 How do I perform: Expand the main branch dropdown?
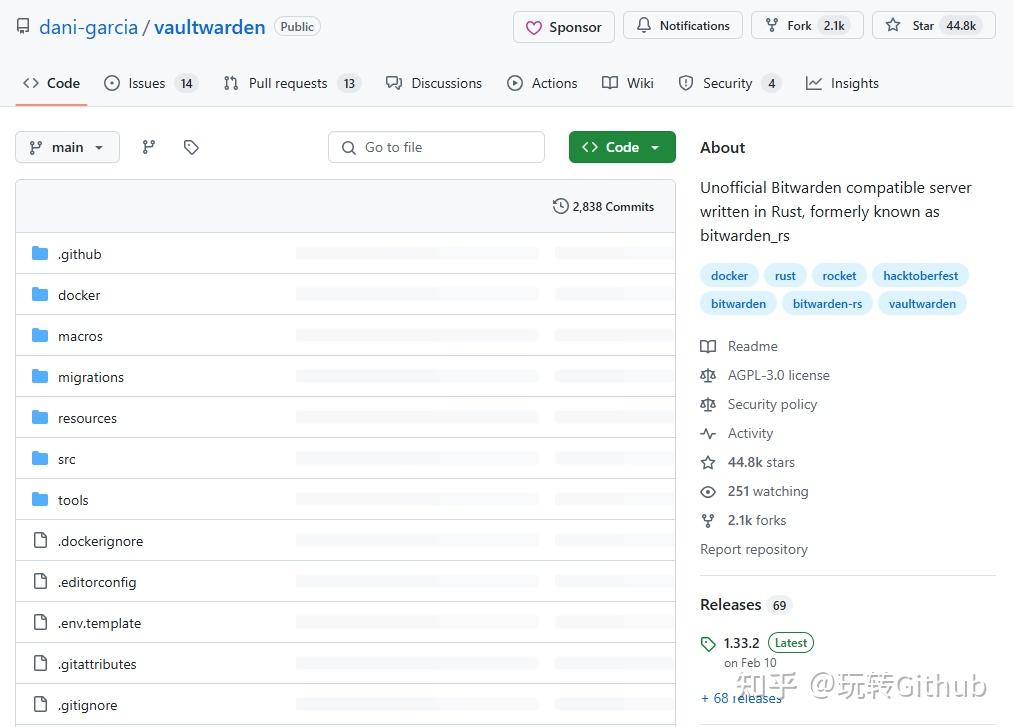click(67, 147)
